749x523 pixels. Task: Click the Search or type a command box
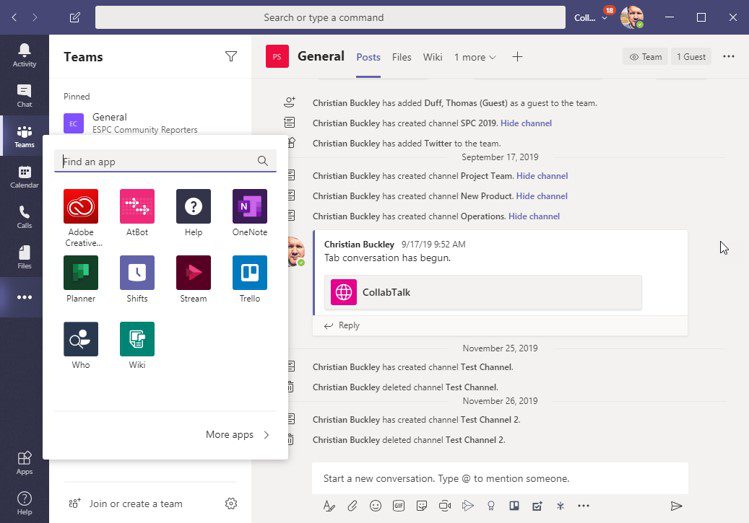tap(330, 18)
